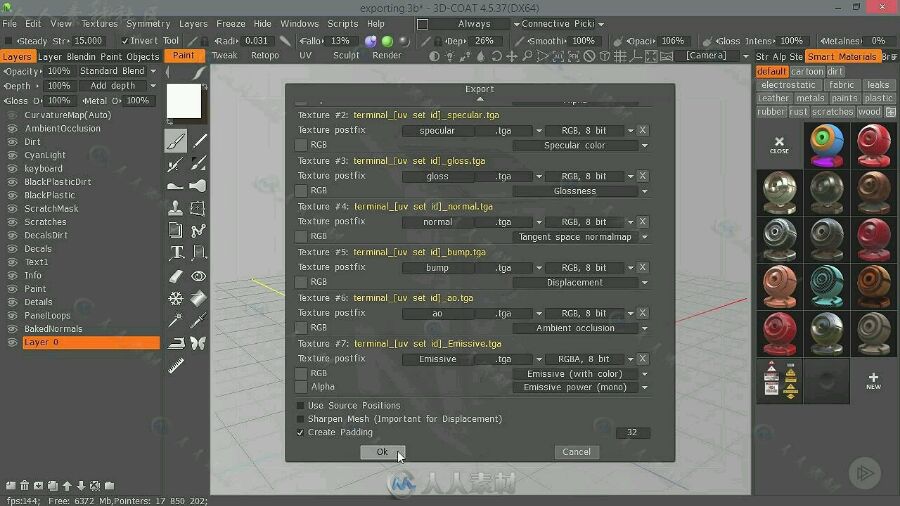Open the Symmetry menu

point(148,24)
